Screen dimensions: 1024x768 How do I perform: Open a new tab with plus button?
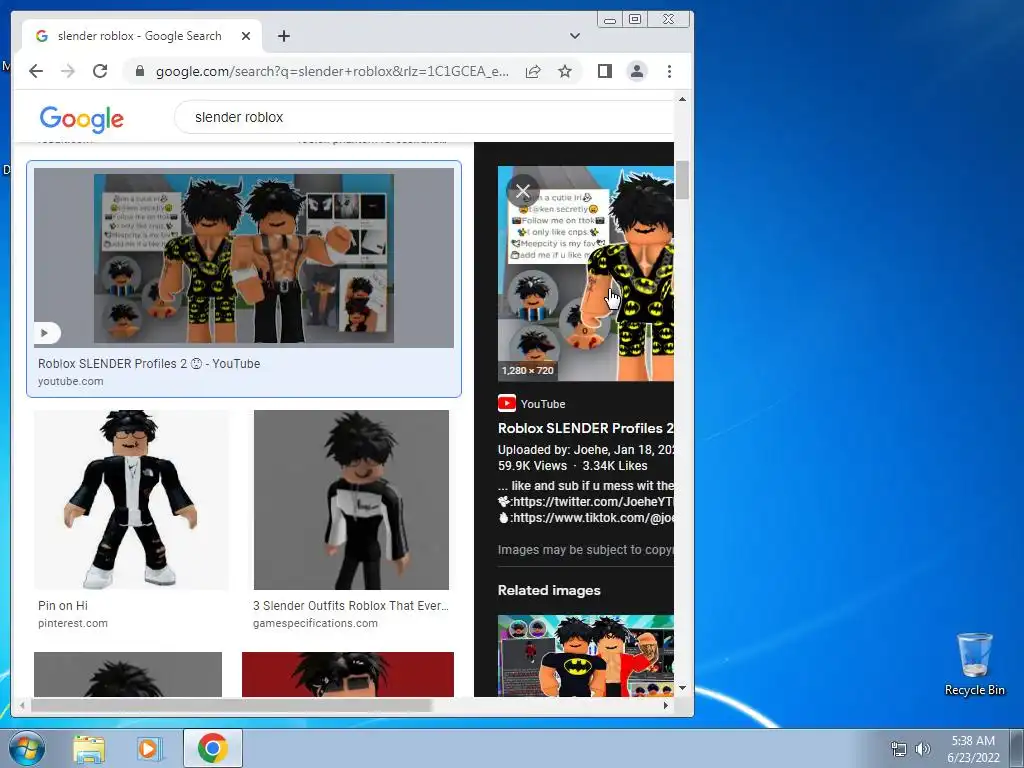tap(283, 36)
